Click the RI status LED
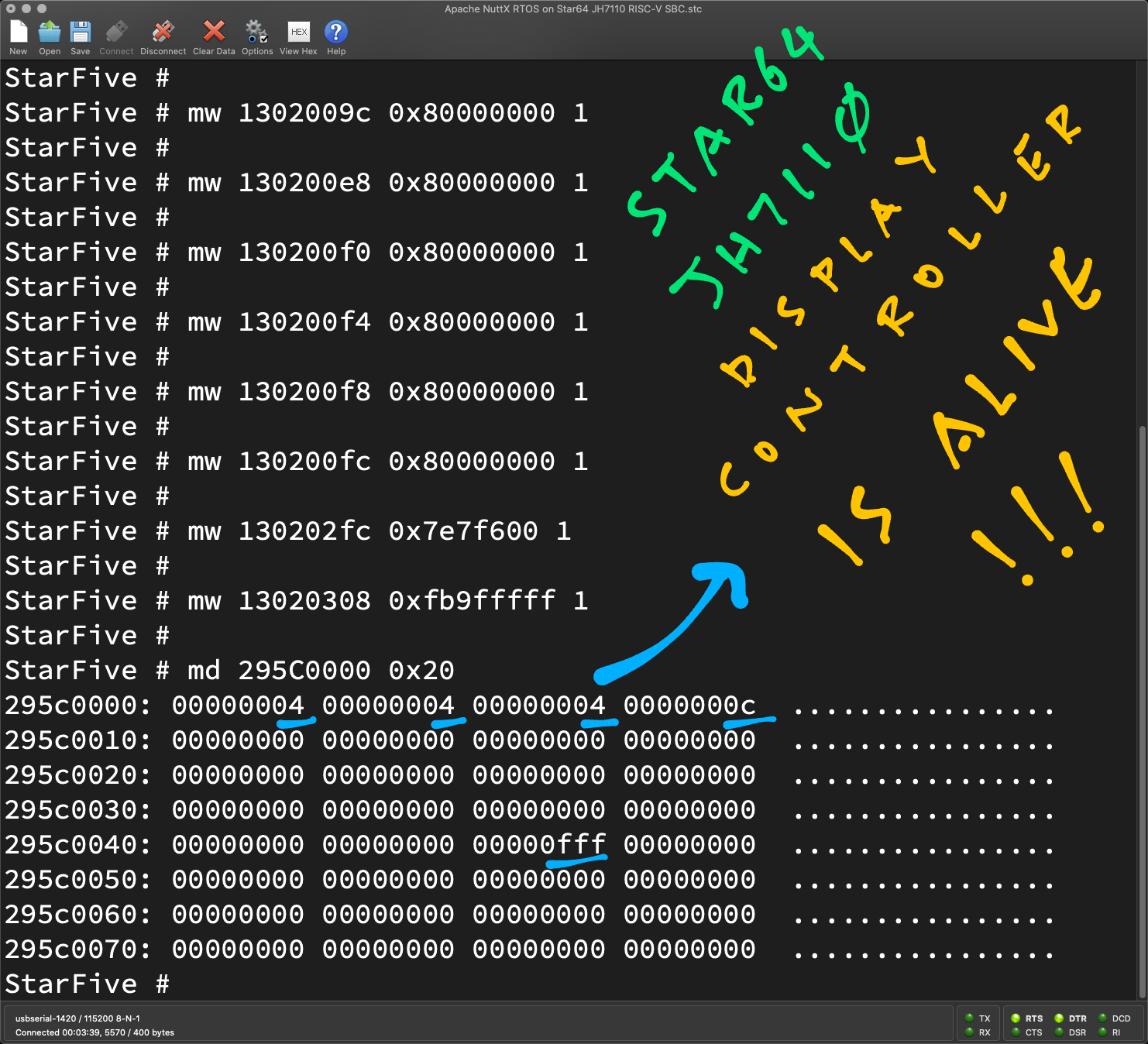This screenshot has width=1148, height=1044. click(x=1102, y=1032)
